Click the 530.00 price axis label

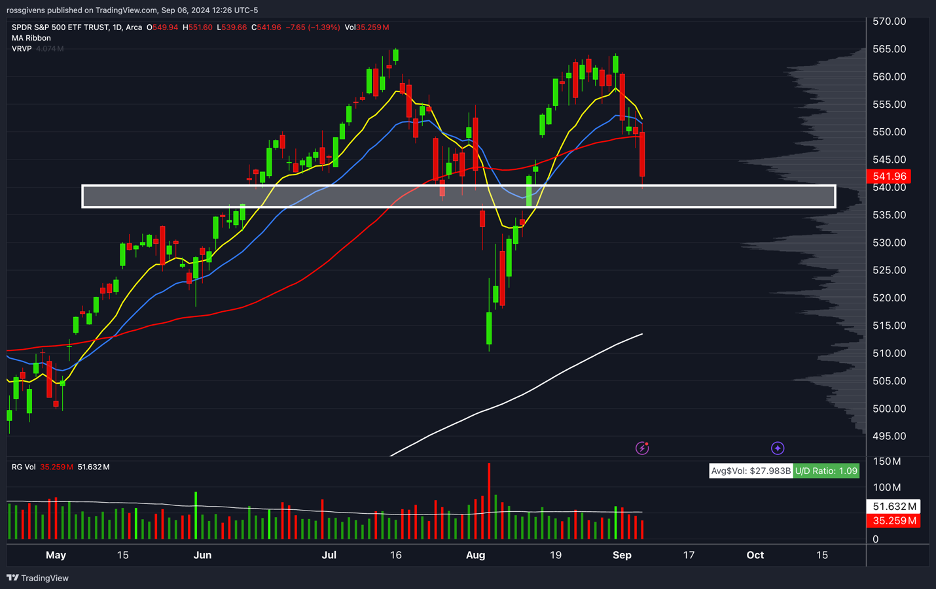(889, 242)
